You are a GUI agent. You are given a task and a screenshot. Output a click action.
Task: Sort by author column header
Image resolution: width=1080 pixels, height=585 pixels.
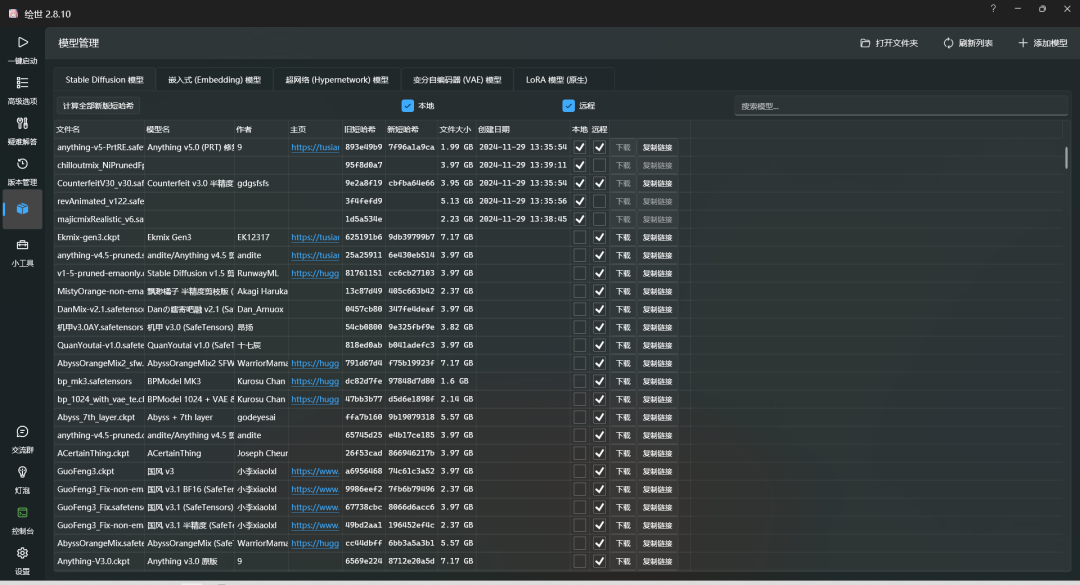(262, 130)
